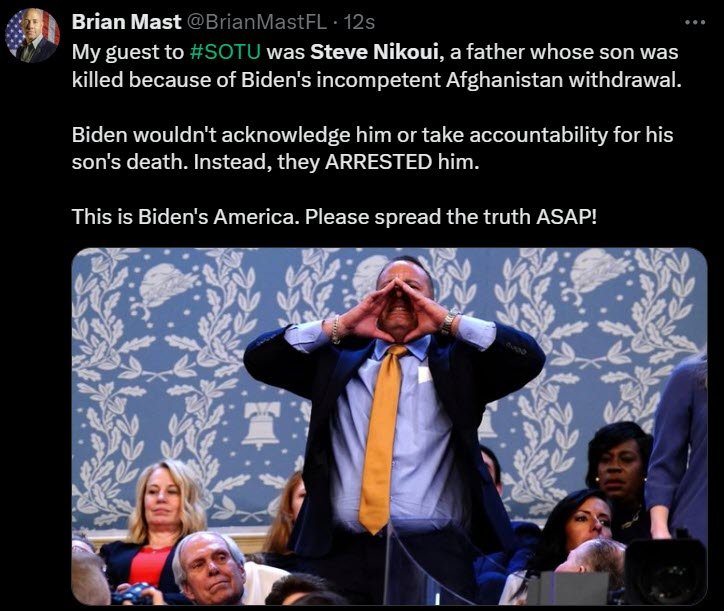Click 'My guest to' opening text

pyautogui.click(x=128, y=52)
